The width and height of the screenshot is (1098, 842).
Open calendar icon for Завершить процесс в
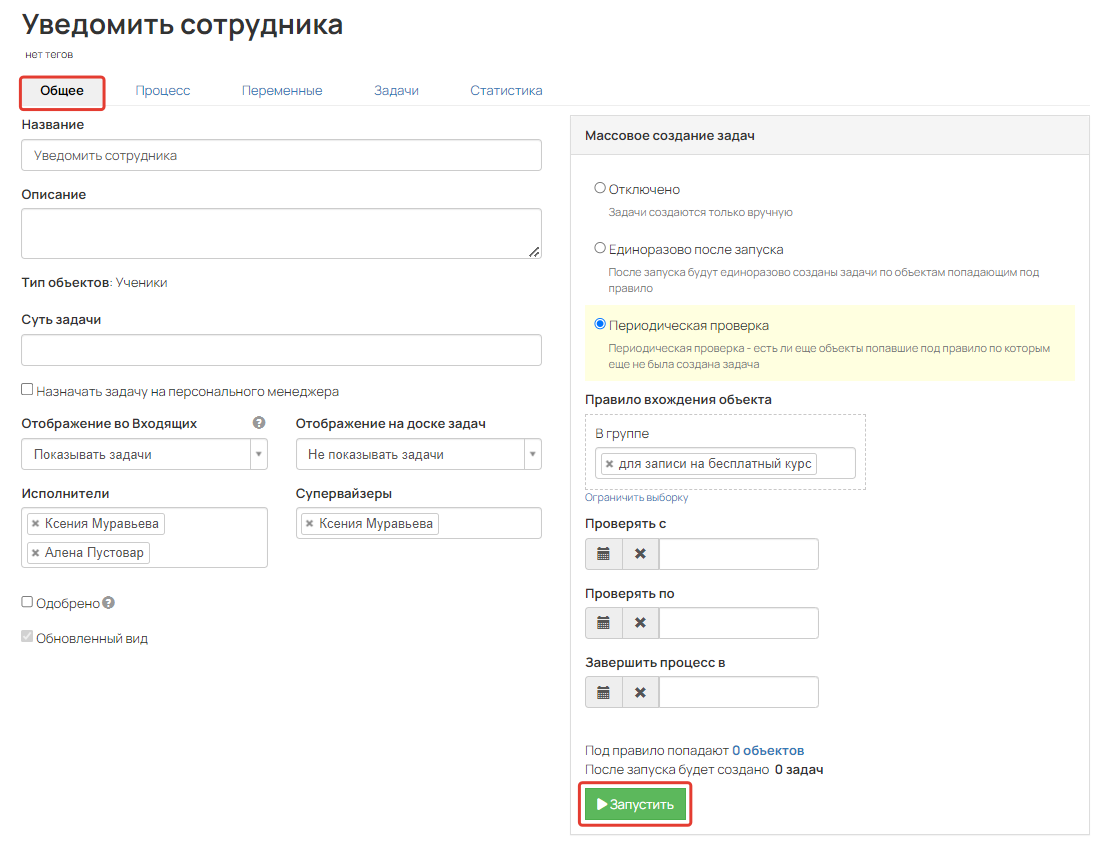point(603,692)
